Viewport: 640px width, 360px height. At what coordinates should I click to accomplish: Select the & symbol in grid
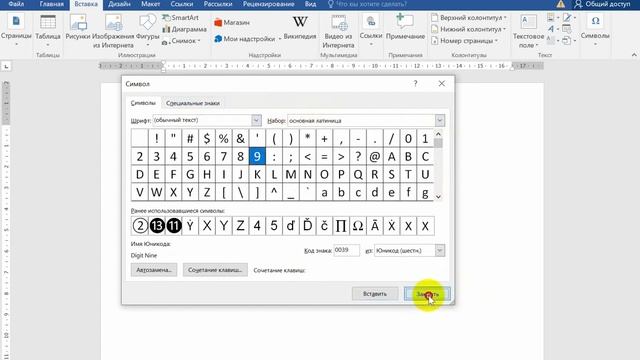(x=240, y=139)
